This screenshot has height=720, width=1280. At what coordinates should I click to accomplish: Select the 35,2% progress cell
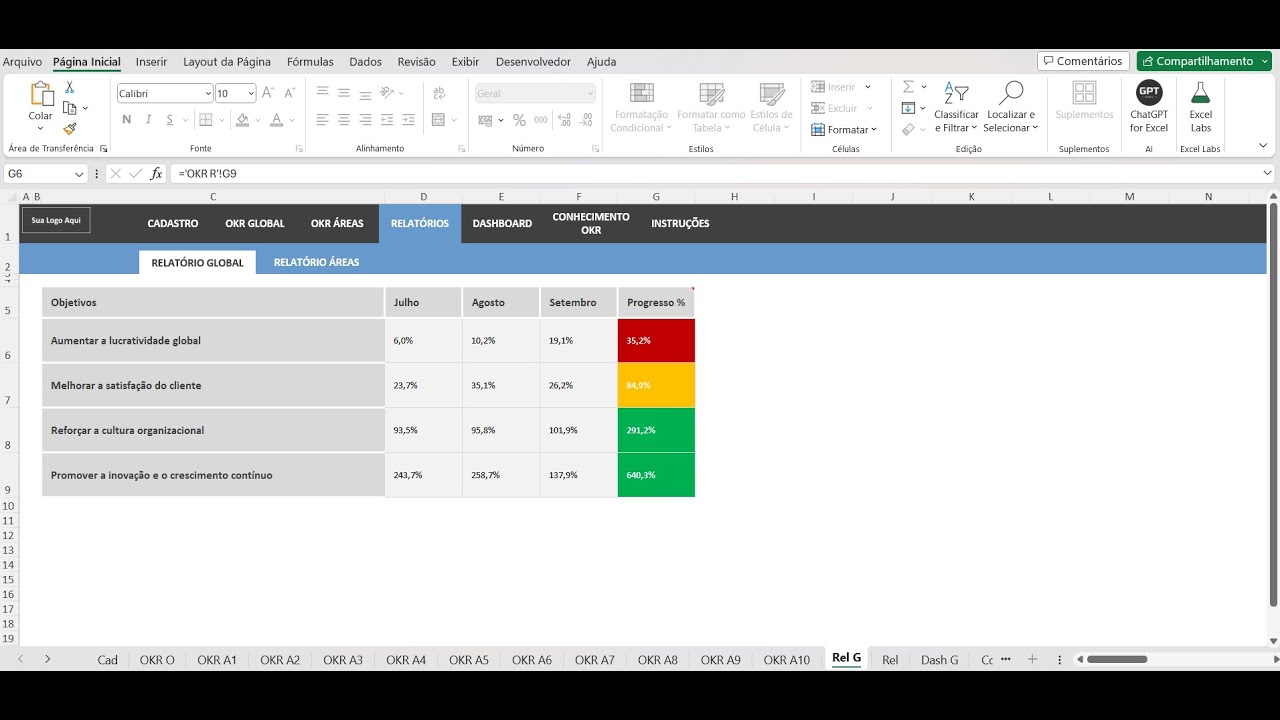pyautogui.click(x=656, y=341)
